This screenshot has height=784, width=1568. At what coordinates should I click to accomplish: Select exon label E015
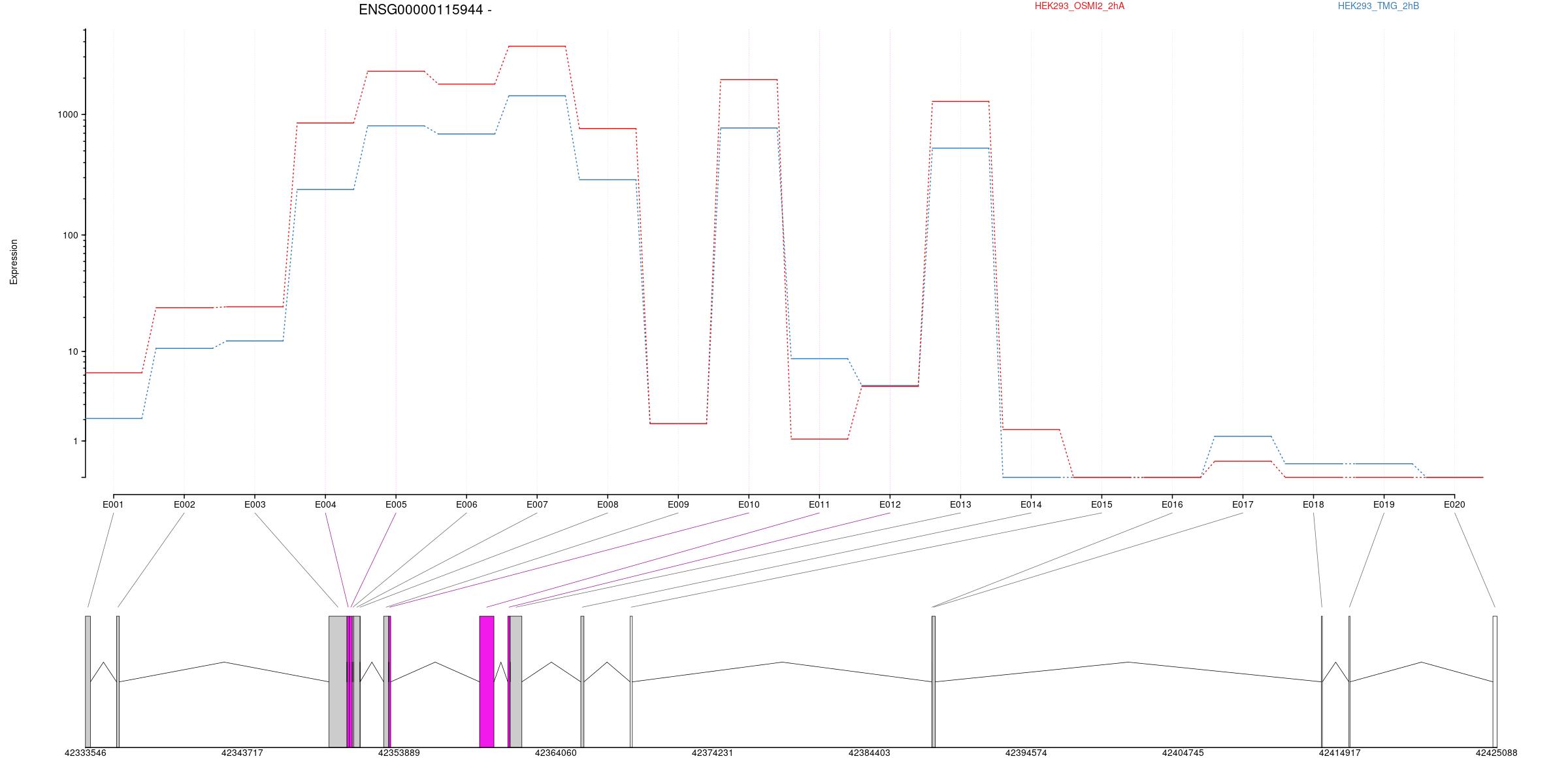1102,504
